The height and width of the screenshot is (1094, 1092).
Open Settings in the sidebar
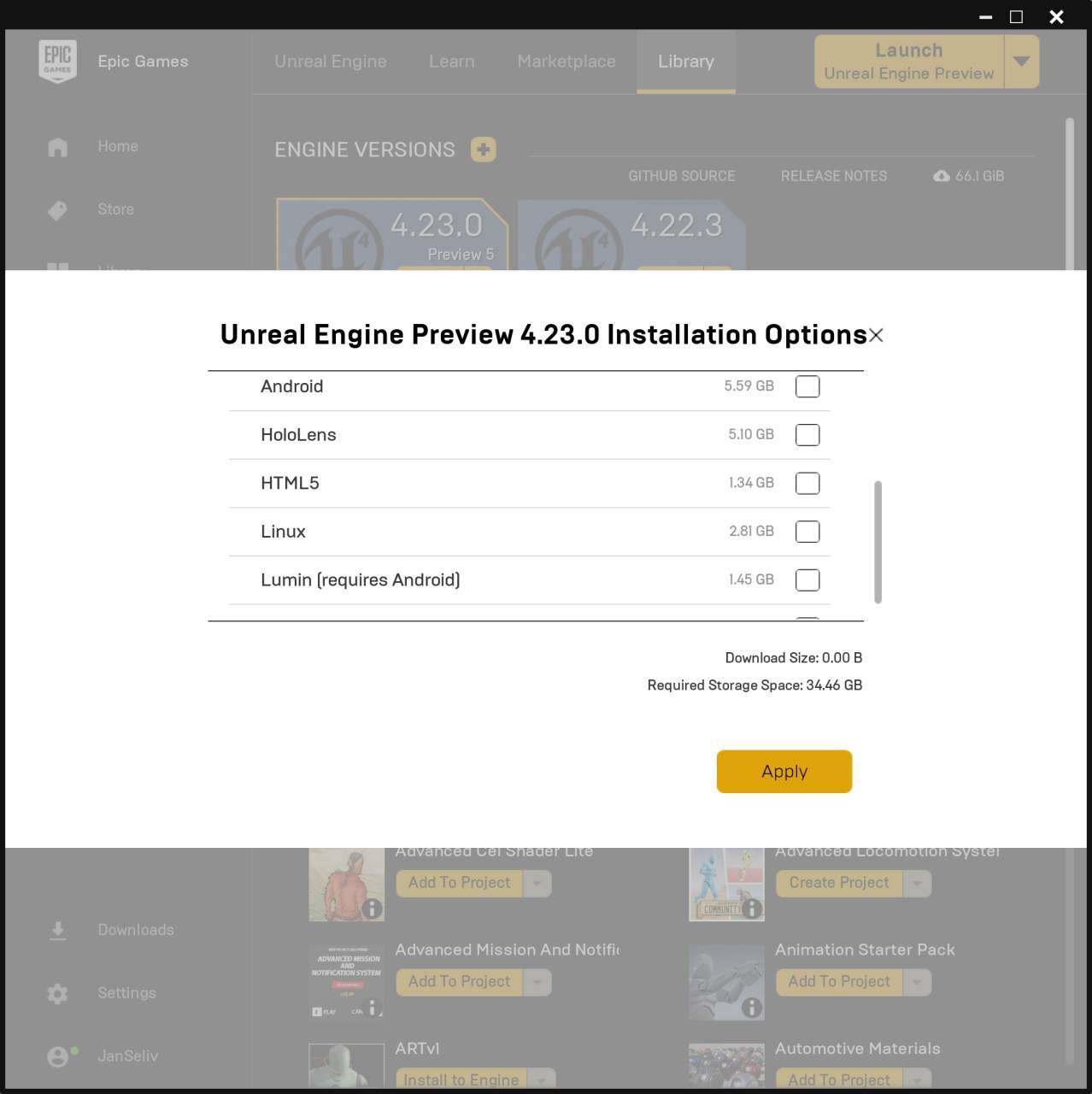(126, 993)
